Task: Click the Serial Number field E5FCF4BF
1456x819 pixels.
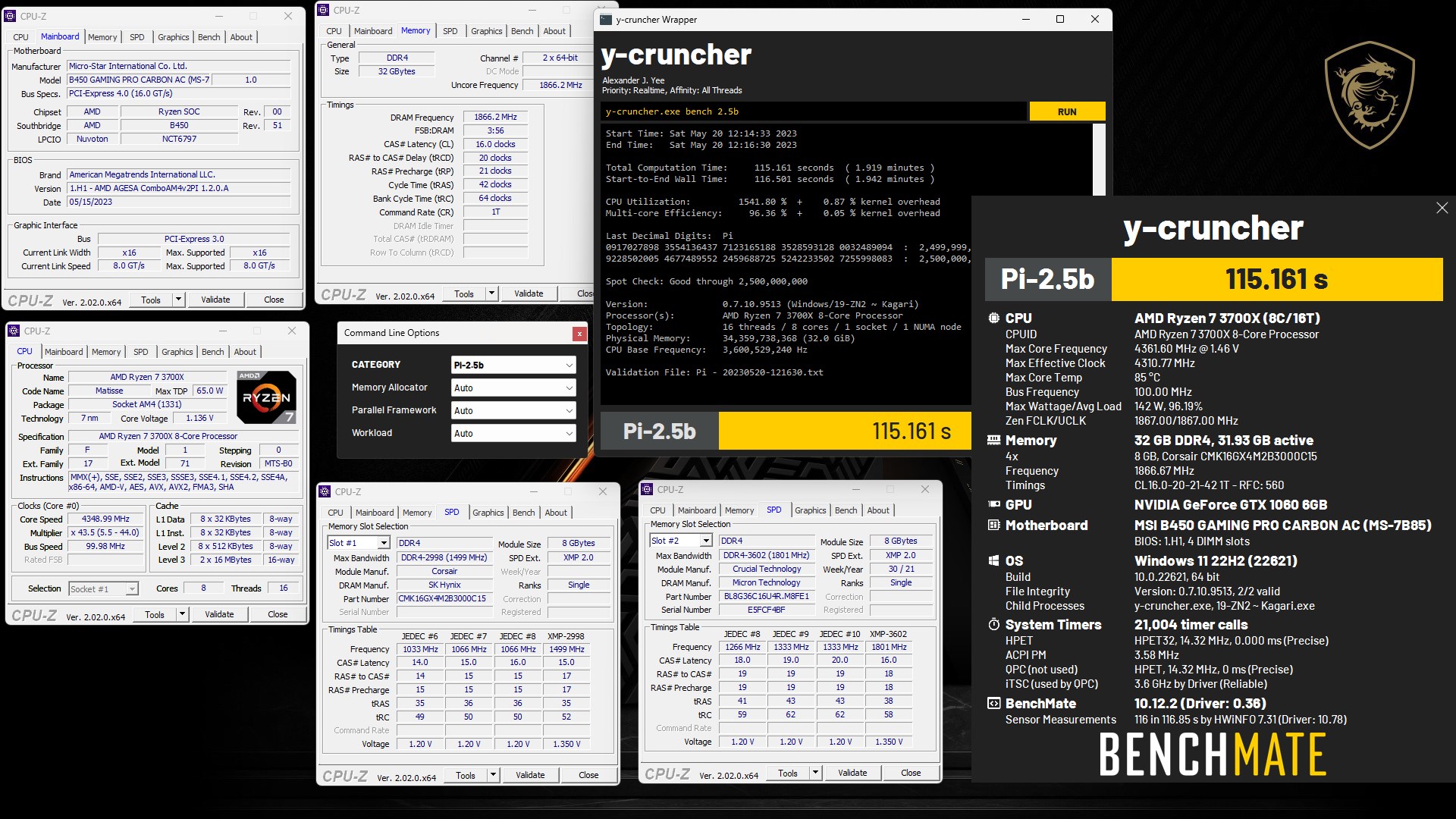Action: (x=766, y=610)
